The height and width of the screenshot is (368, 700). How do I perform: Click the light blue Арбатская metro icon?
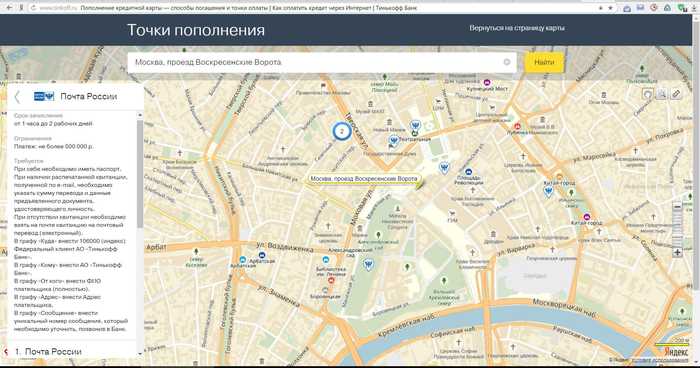tap(242, 259)
